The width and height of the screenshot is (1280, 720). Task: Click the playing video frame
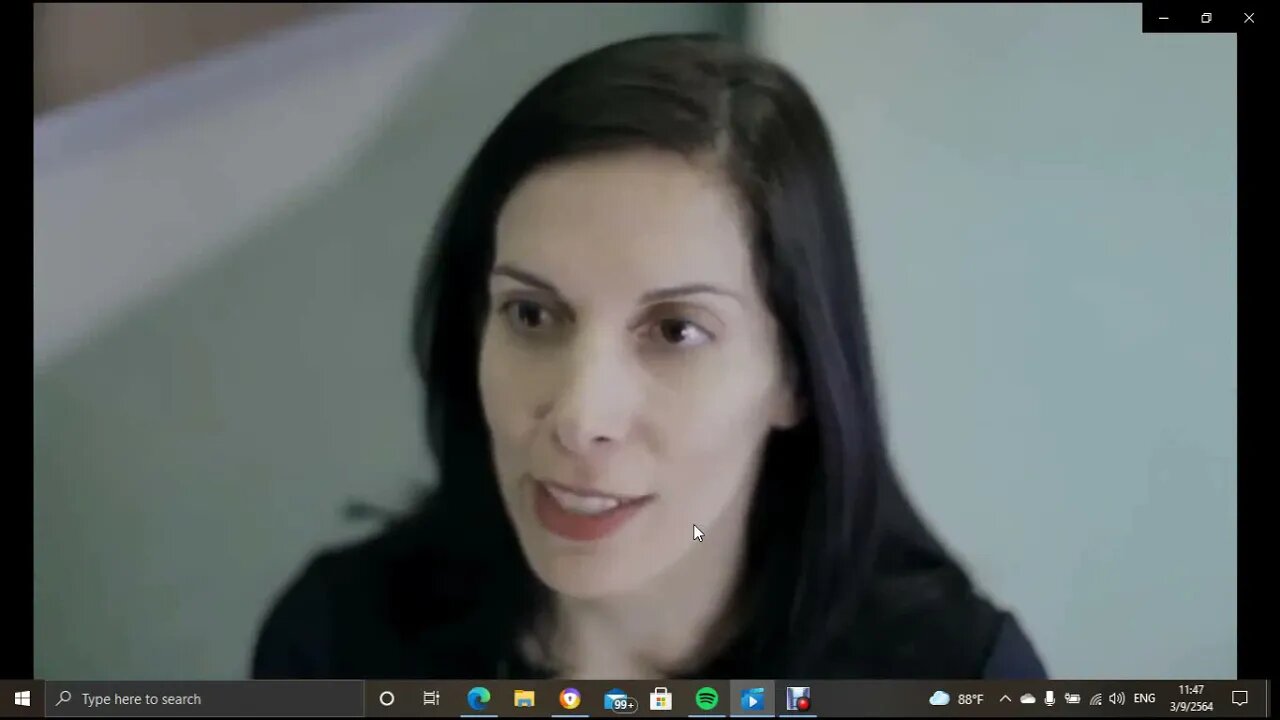coord(635,341)
